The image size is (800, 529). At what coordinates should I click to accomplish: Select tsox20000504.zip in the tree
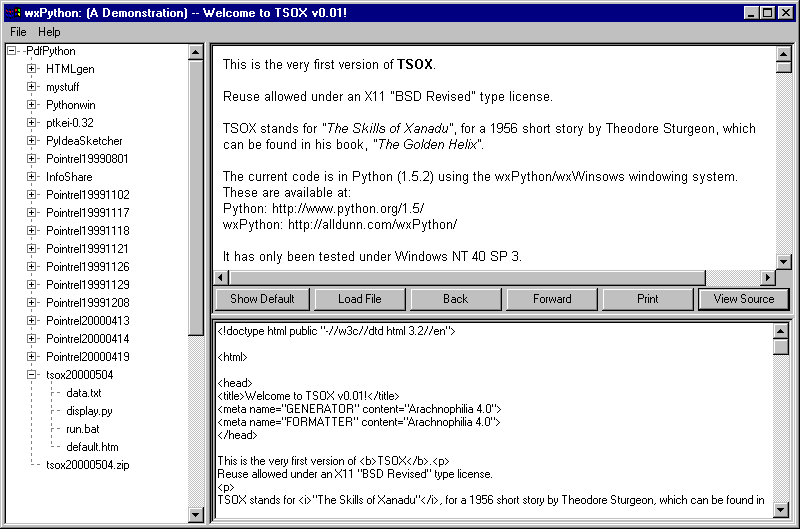tap(88, 465)
